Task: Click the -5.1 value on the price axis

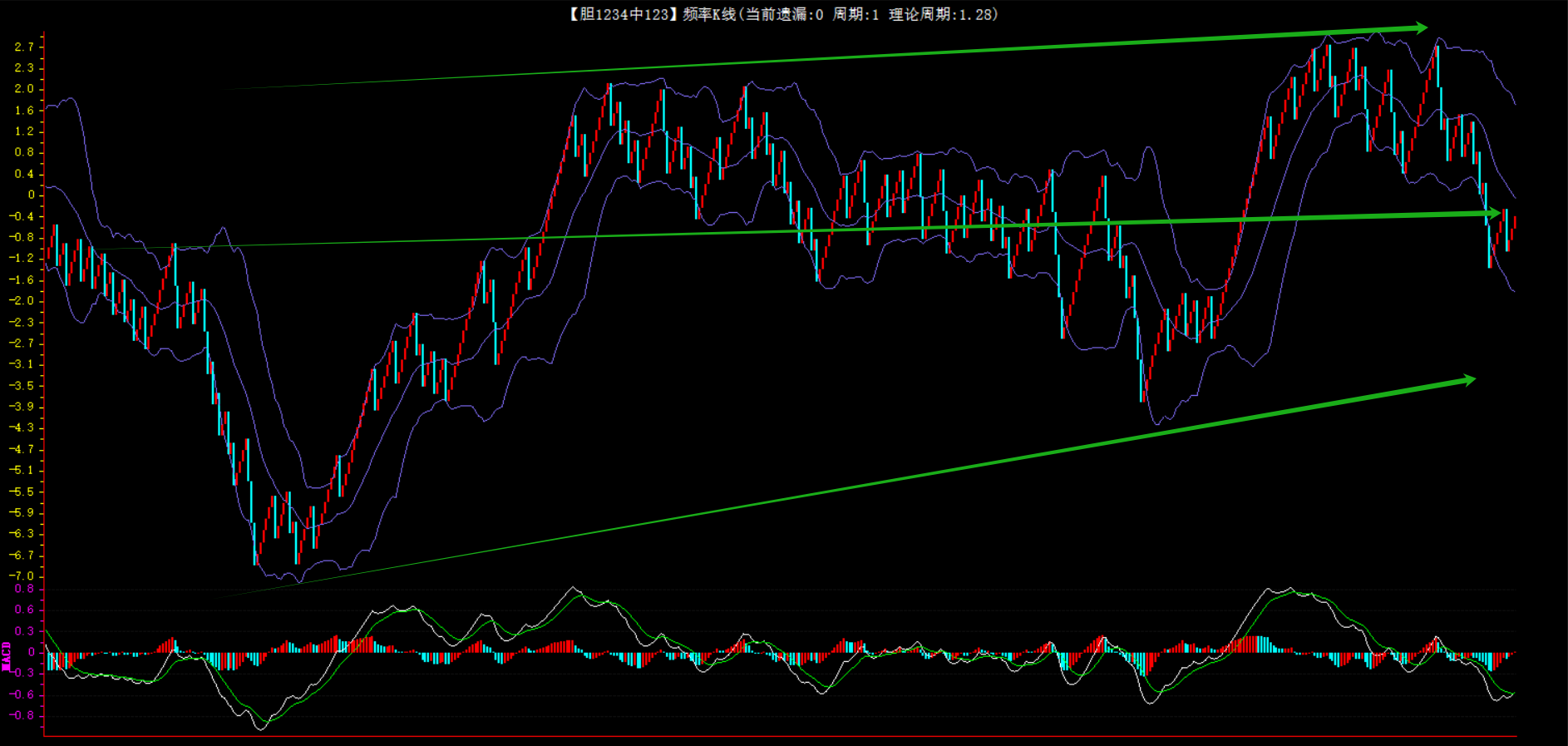Action: click(x=22, y=470)
